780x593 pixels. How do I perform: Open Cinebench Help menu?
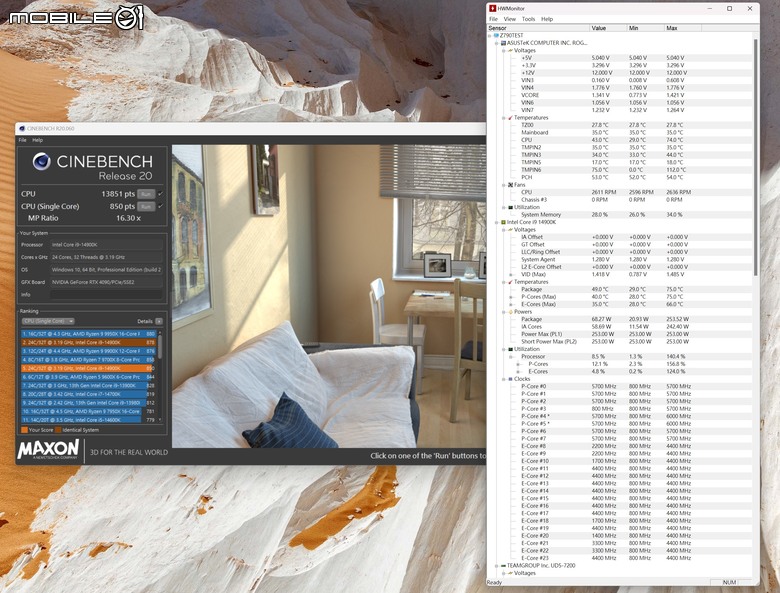(38, 140)
